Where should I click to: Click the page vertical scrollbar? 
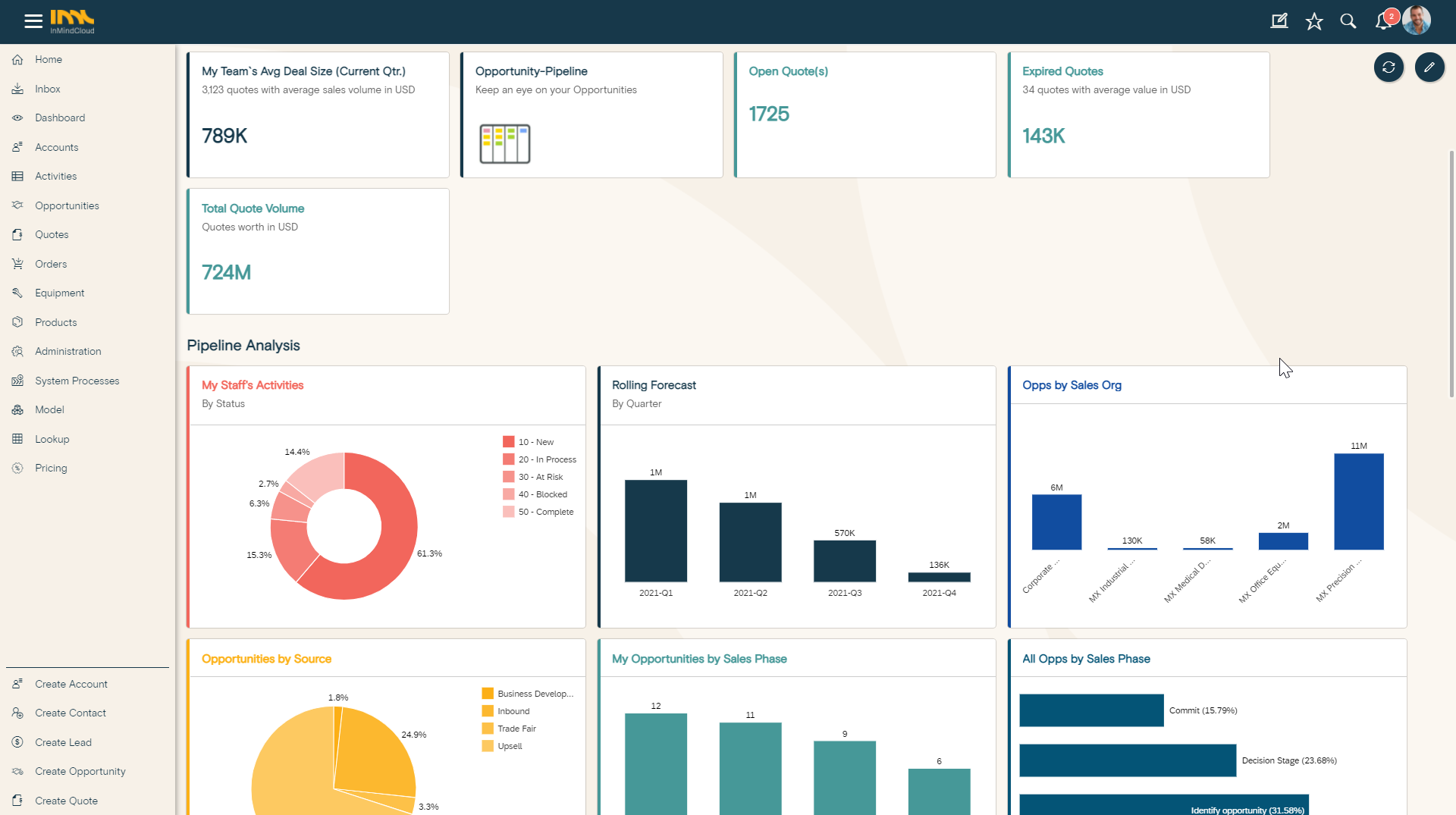[x=1451, y=273]
